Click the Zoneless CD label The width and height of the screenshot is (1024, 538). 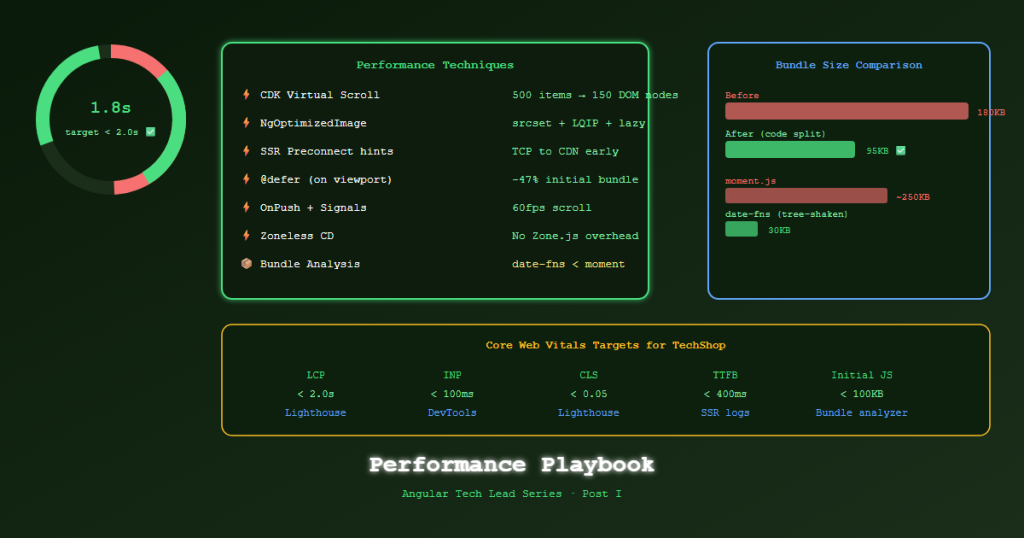coord(296,235)
